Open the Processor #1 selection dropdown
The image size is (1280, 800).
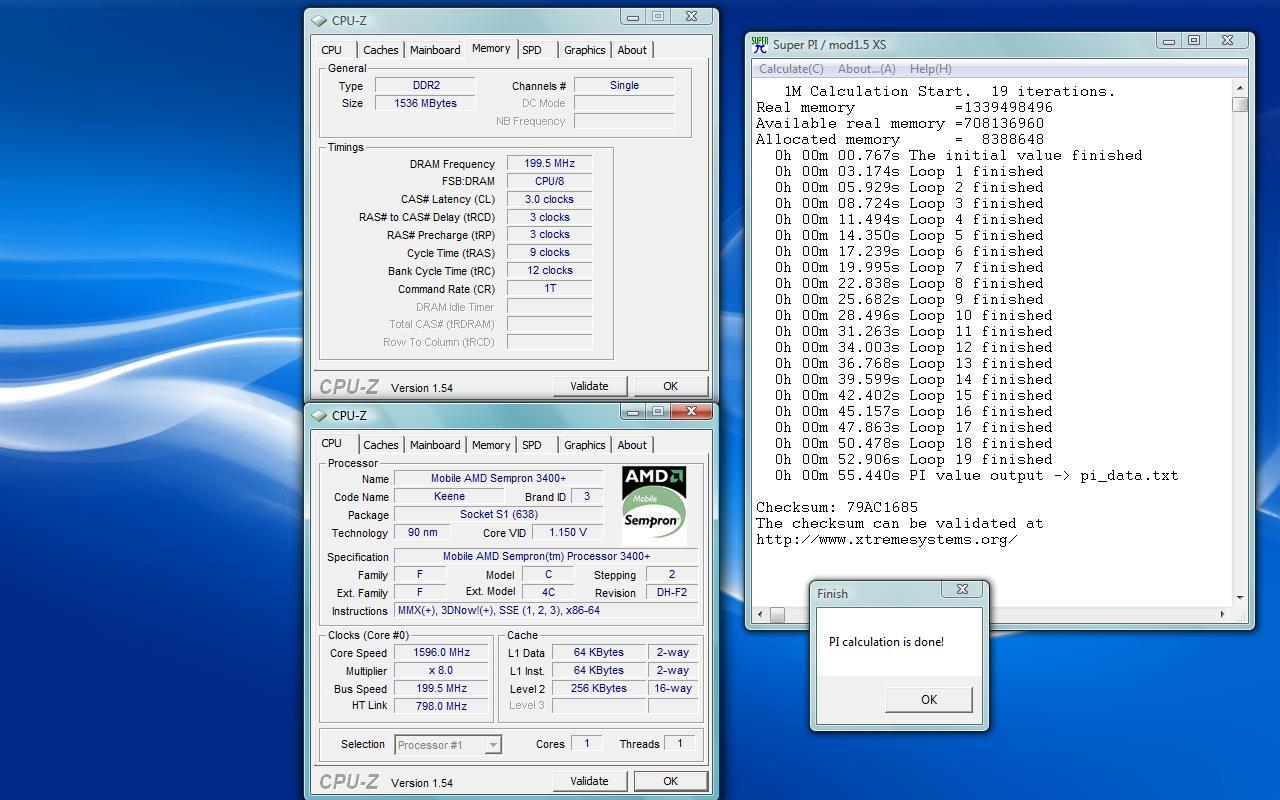pos(492,744)
